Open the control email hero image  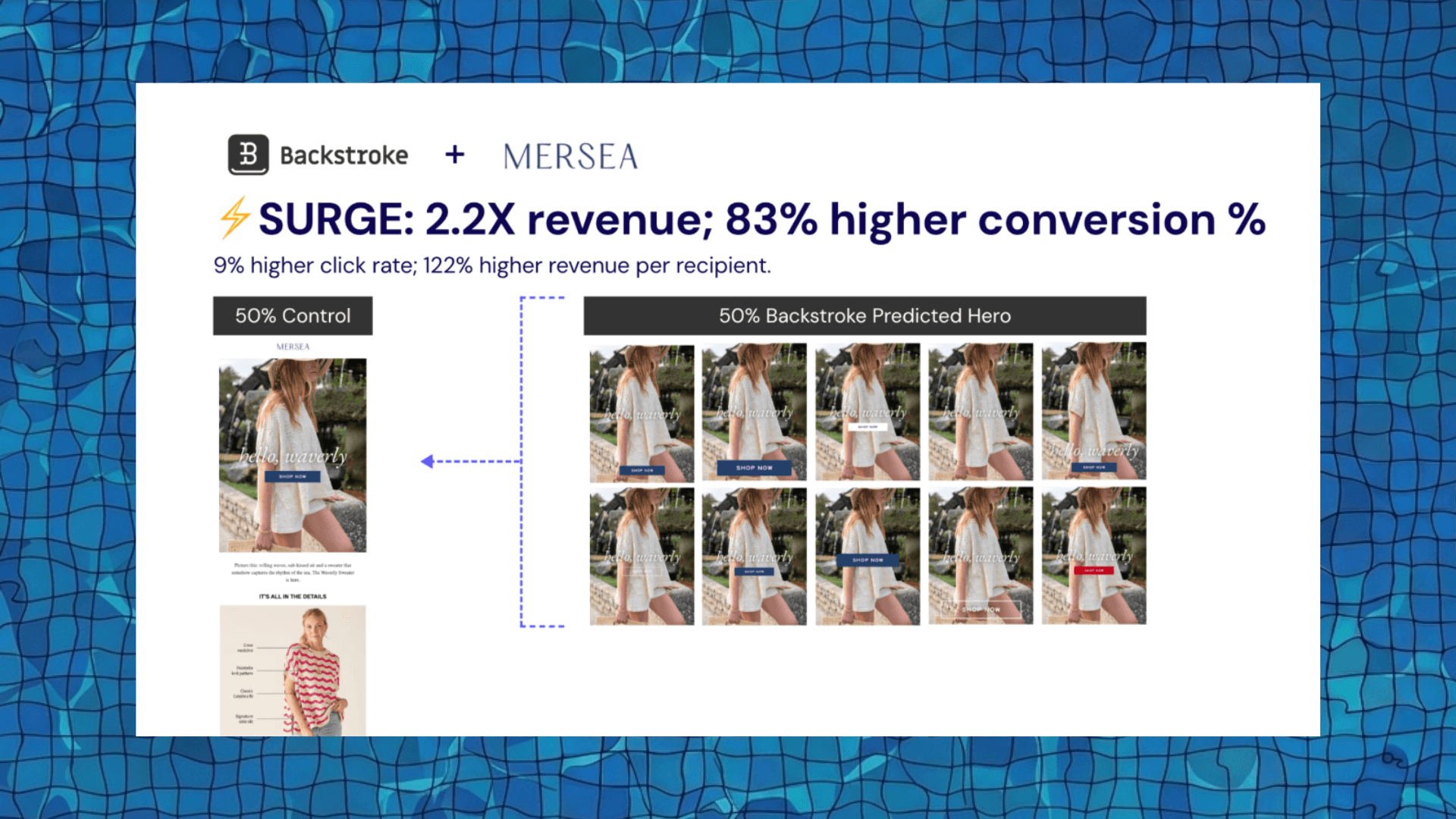pyautogui.click(x=293, y=455)
